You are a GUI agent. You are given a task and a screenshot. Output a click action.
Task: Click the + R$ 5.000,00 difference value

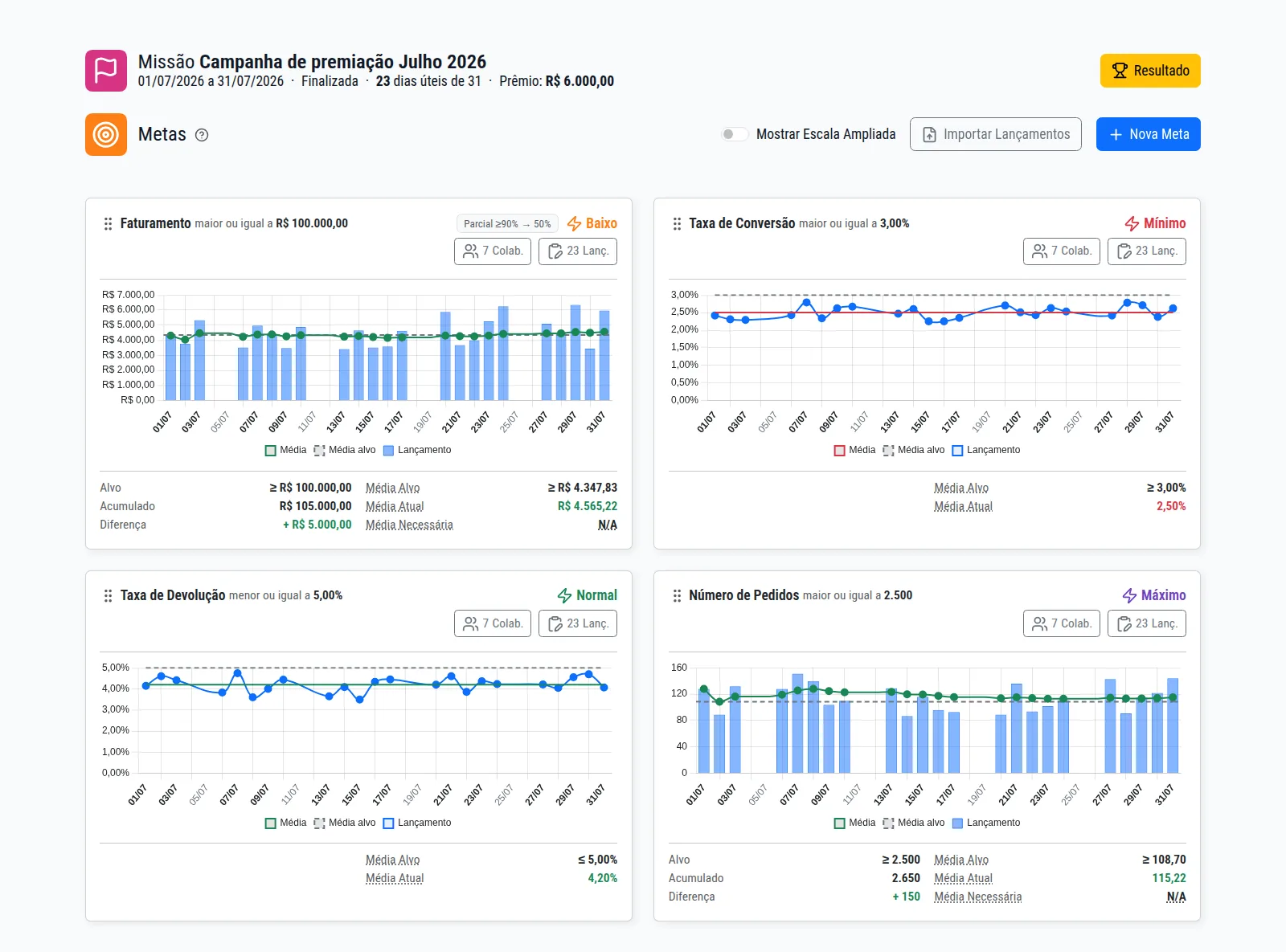317,525
